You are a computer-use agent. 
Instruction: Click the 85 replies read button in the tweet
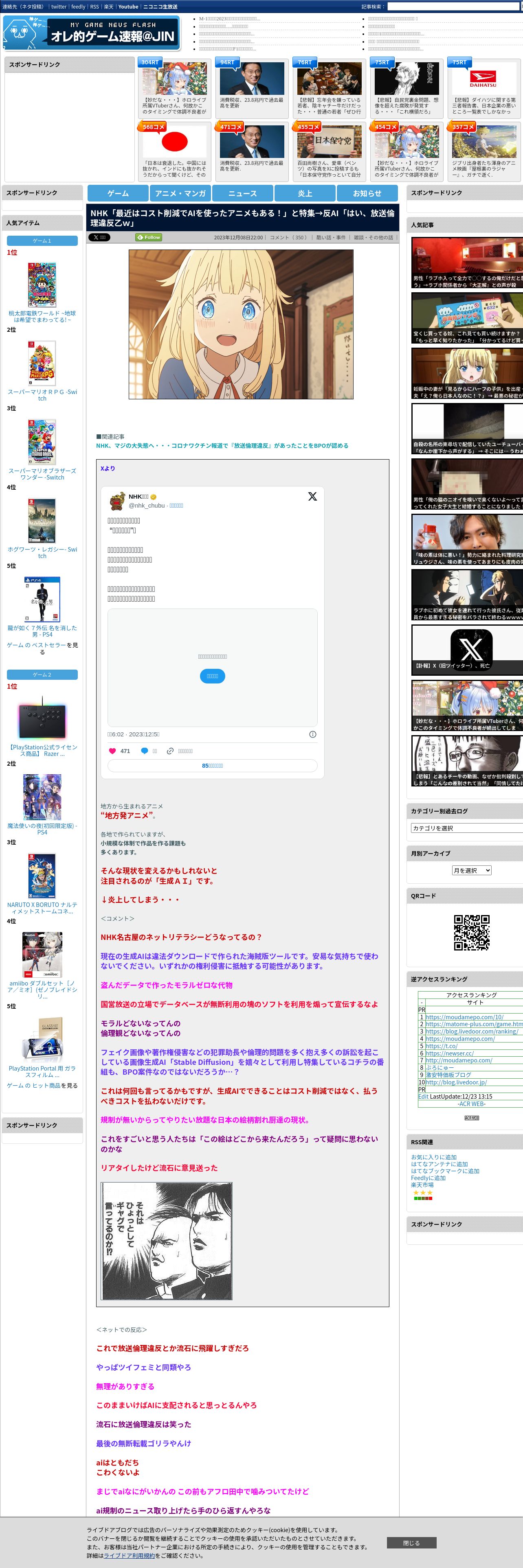[213, 765]
